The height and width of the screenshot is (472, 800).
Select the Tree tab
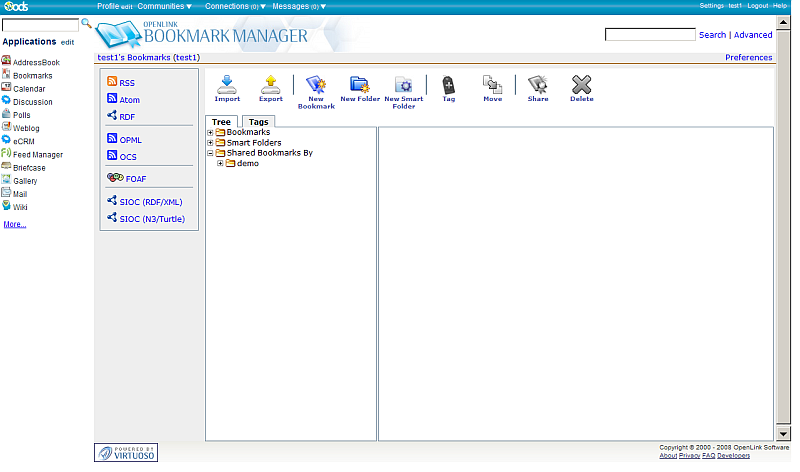[221, 122]
